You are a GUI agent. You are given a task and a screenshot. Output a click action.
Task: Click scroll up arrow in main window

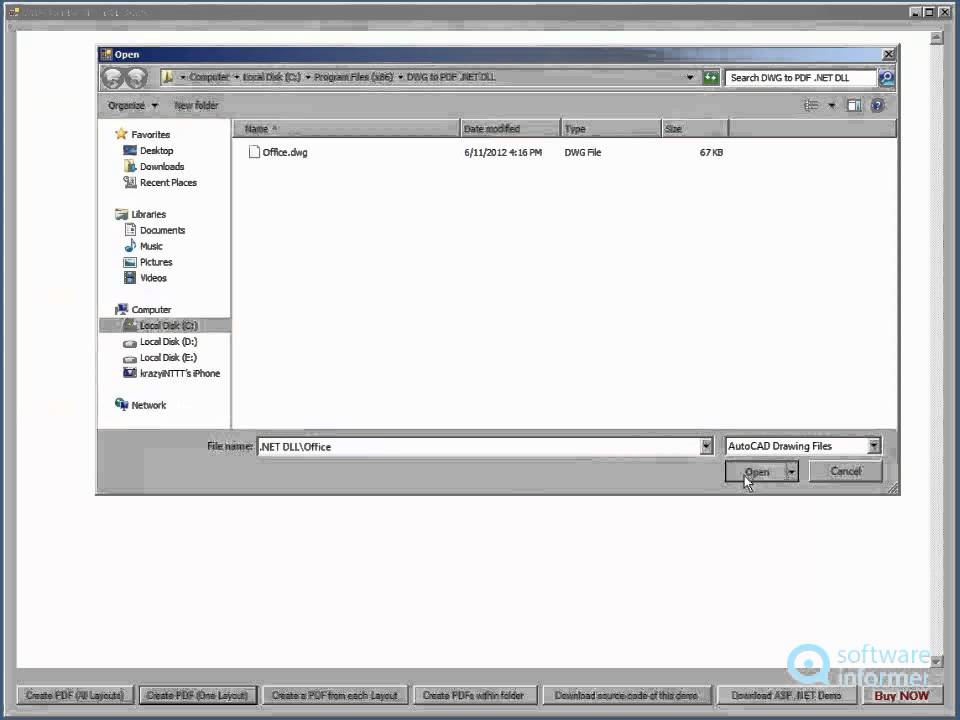[936, 38]
